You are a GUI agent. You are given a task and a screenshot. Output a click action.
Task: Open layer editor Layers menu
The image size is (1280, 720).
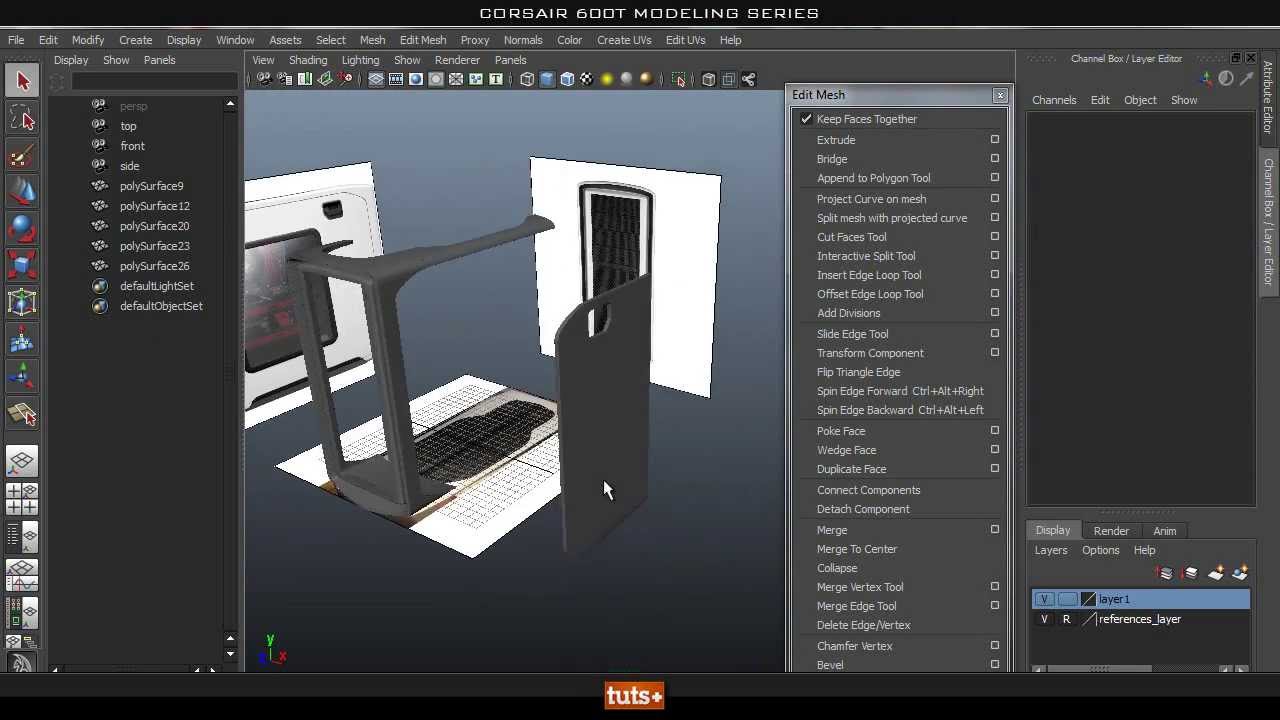1051,550
